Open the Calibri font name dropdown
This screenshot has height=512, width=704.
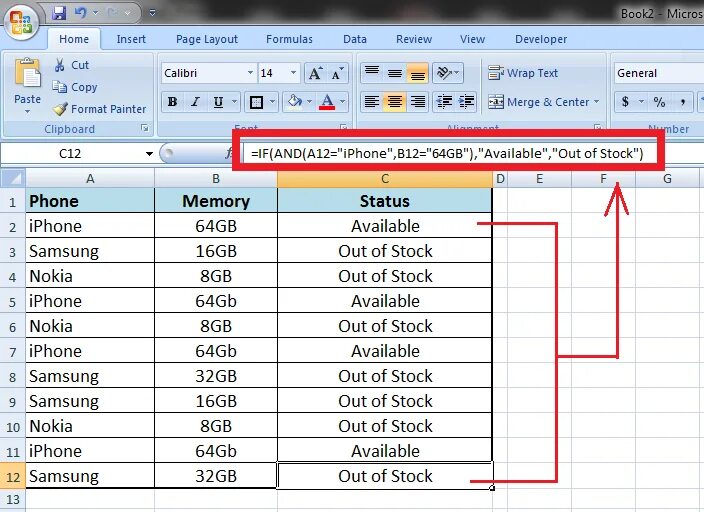pyautogui.click(x=250, y=73)
